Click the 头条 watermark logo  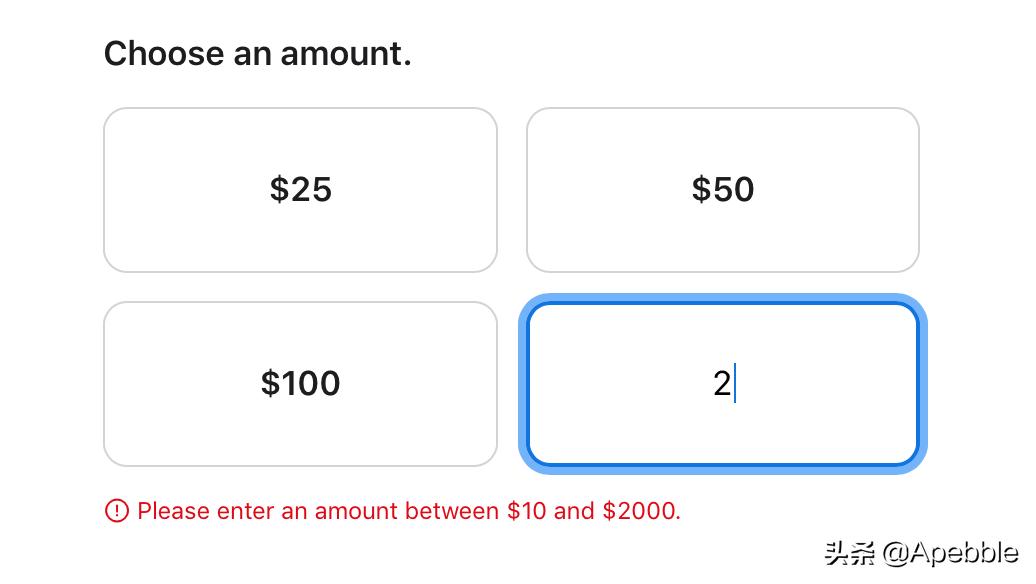[x=849, y=553]
